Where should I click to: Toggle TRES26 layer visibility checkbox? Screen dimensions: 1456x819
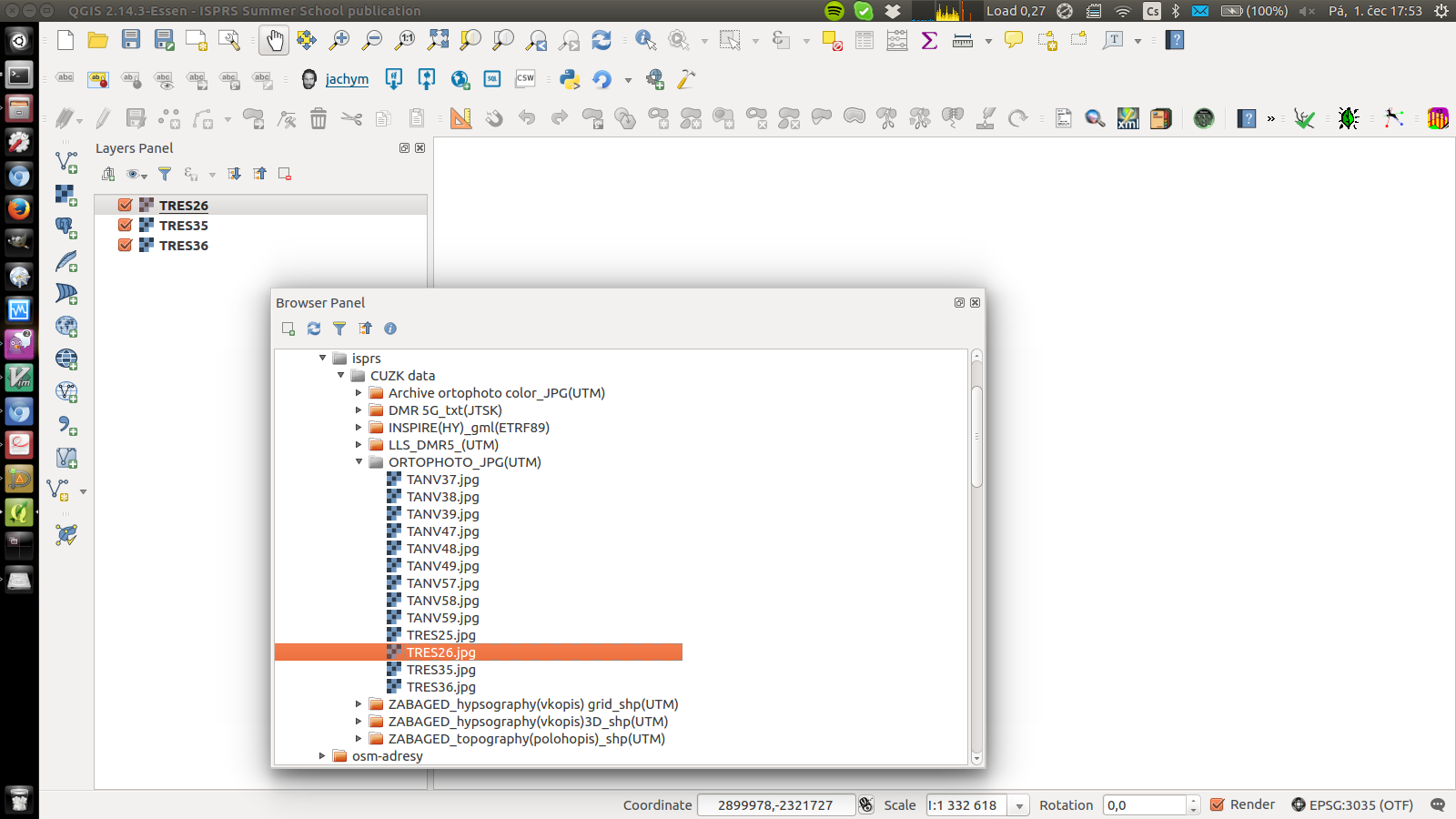tap(126, 206)
